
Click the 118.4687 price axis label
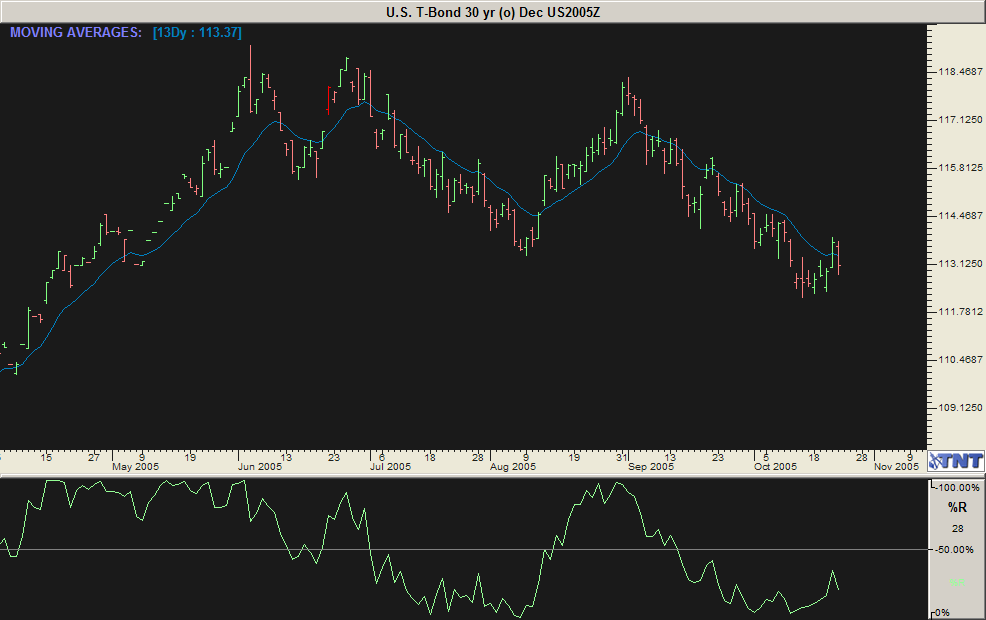(x=957, y=72)
